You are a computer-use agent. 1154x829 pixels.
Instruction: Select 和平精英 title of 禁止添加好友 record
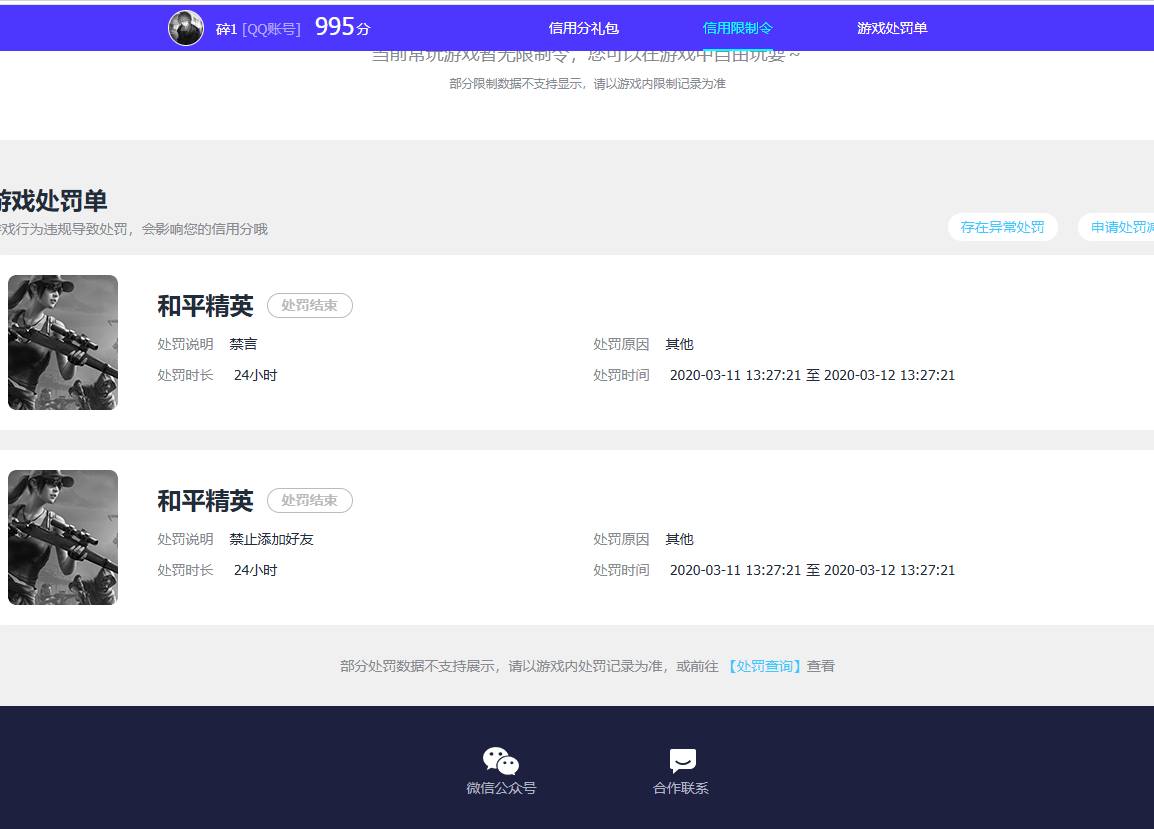205,501
